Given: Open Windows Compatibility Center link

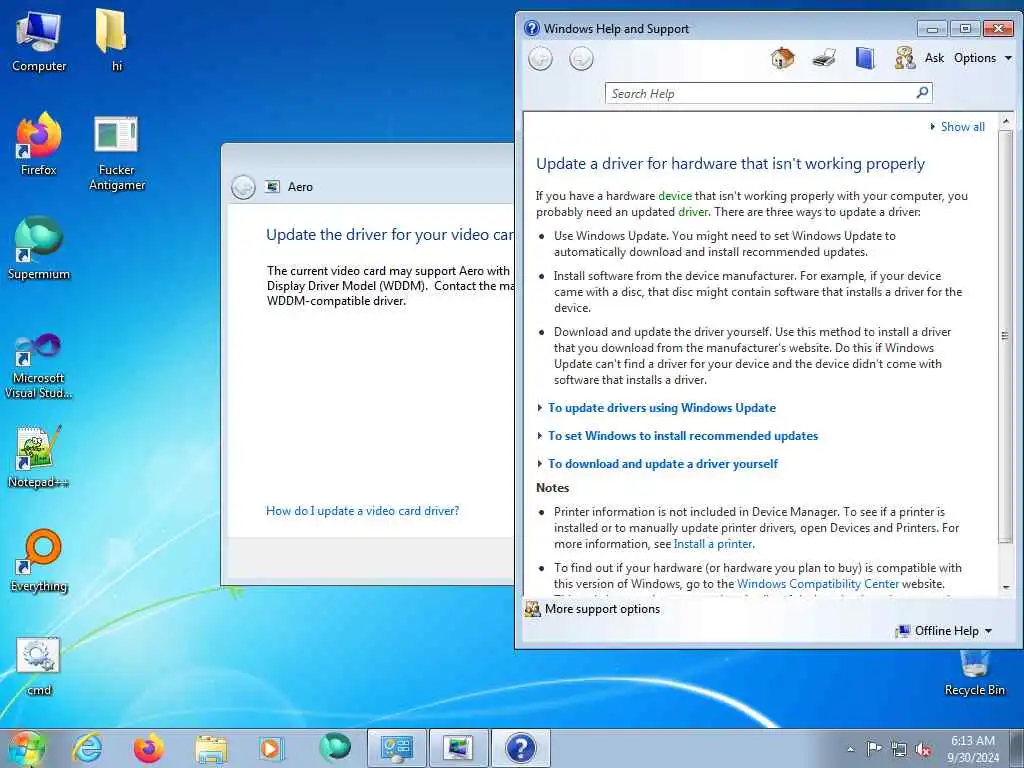Looking at the screenshot, I should [x=818, y=584].
